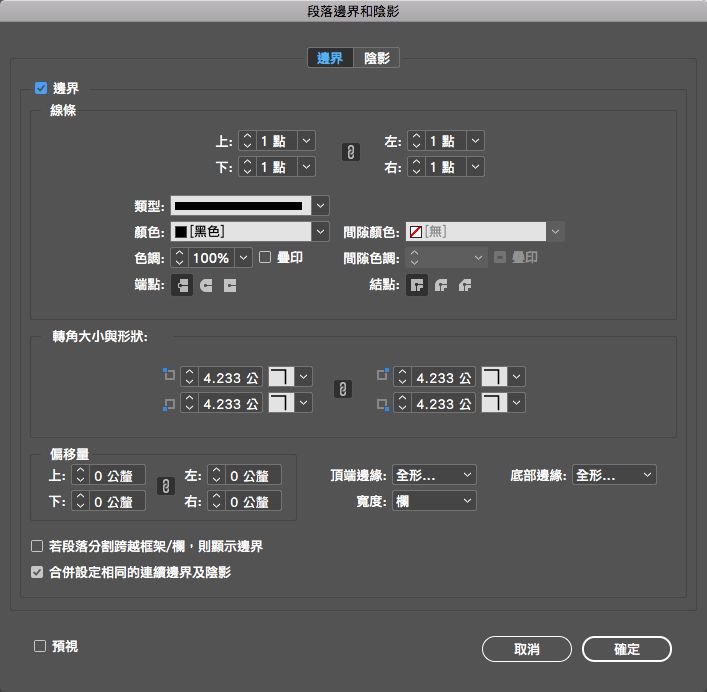This screenshot has height=692, width=707.
Task: Click the disabled 疊印 checkbox beside 間隙色調
Action: point(500,257)
